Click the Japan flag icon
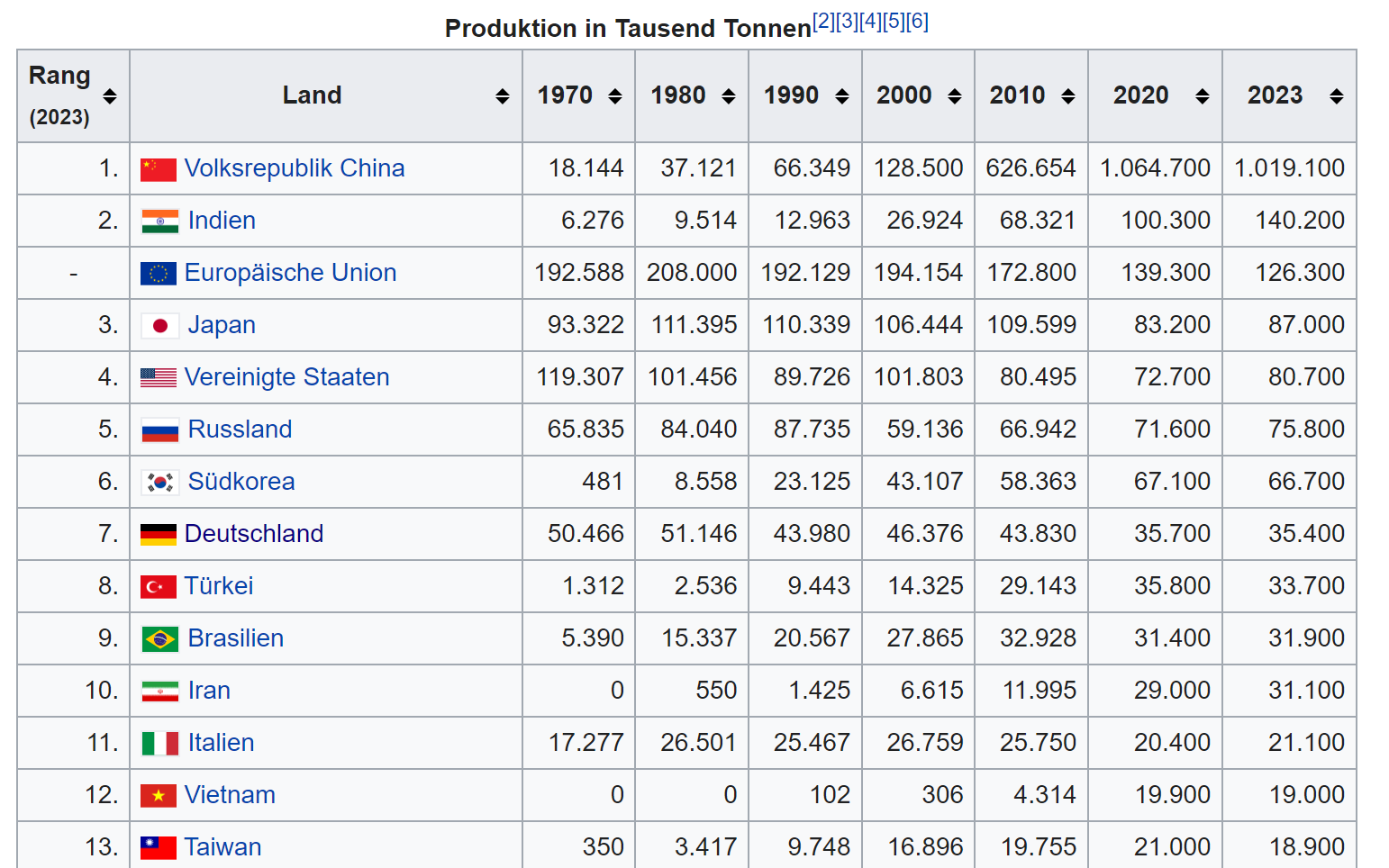1389x868 pixels. [x=160, y=326]
